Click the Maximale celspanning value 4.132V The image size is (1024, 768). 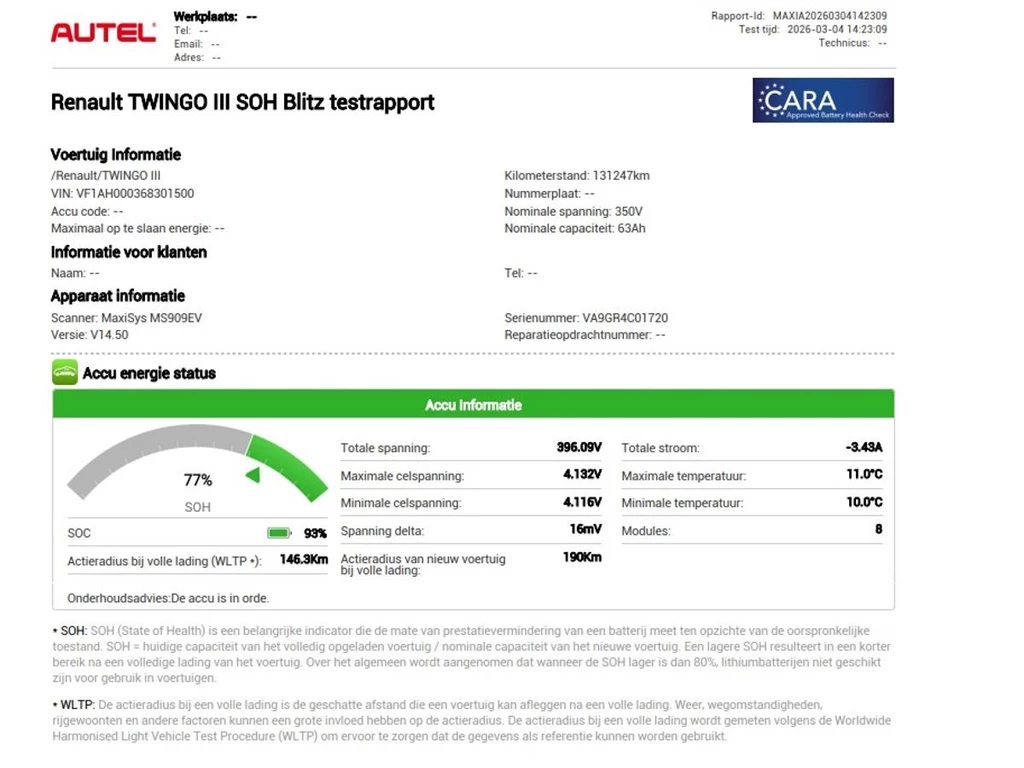point(582,475)
